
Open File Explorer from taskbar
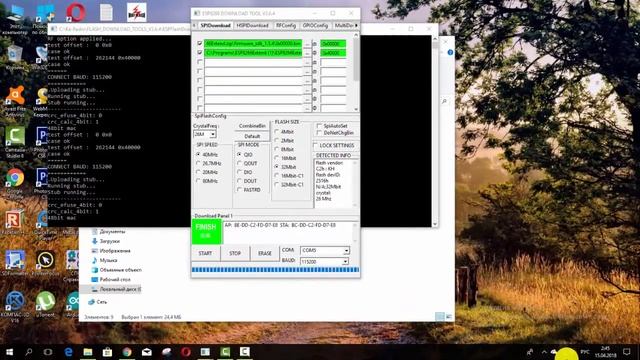(x=88, y=352)
